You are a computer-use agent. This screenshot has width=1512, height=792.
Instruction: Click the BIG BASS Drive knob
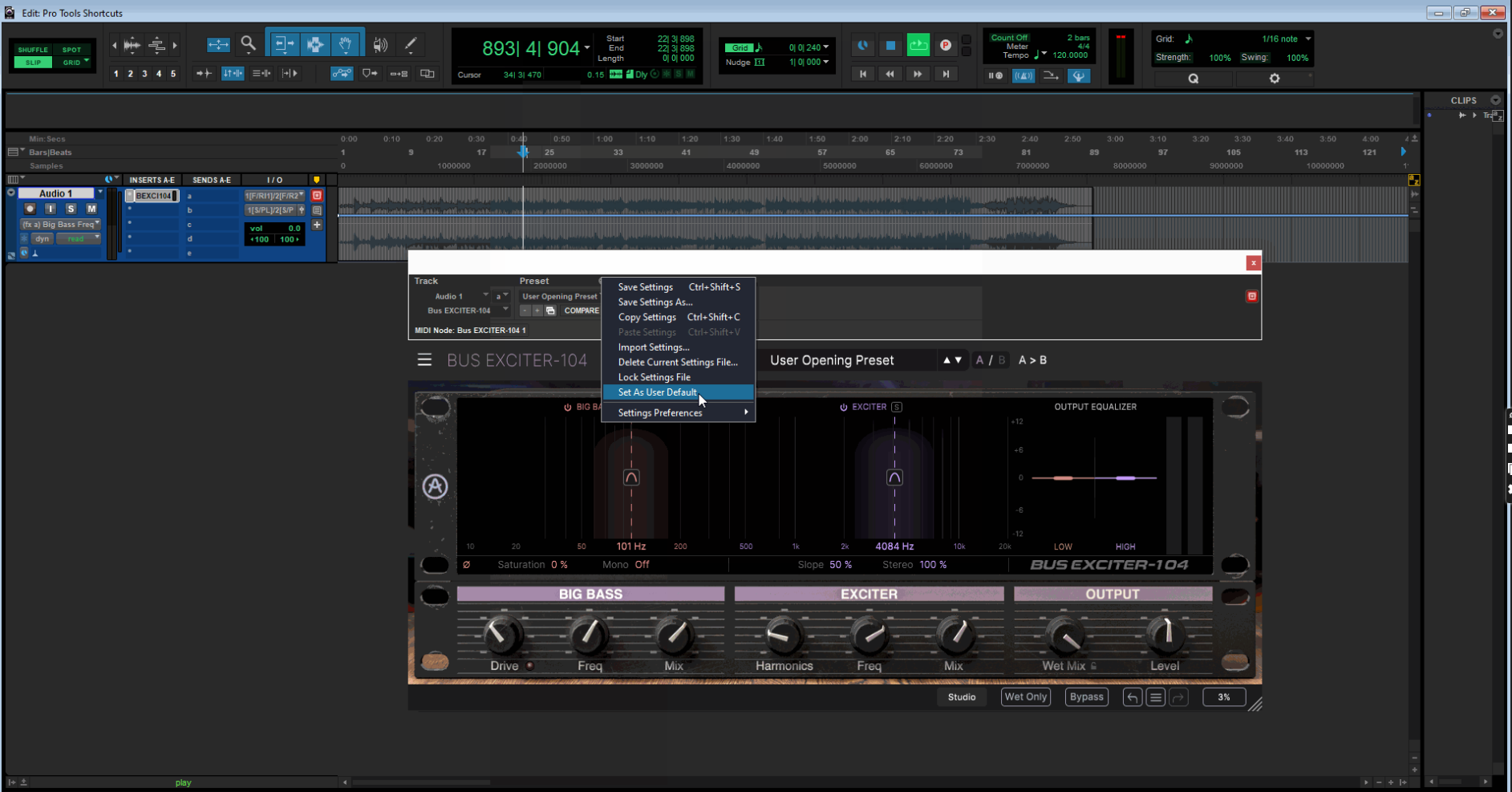[502, 635]
